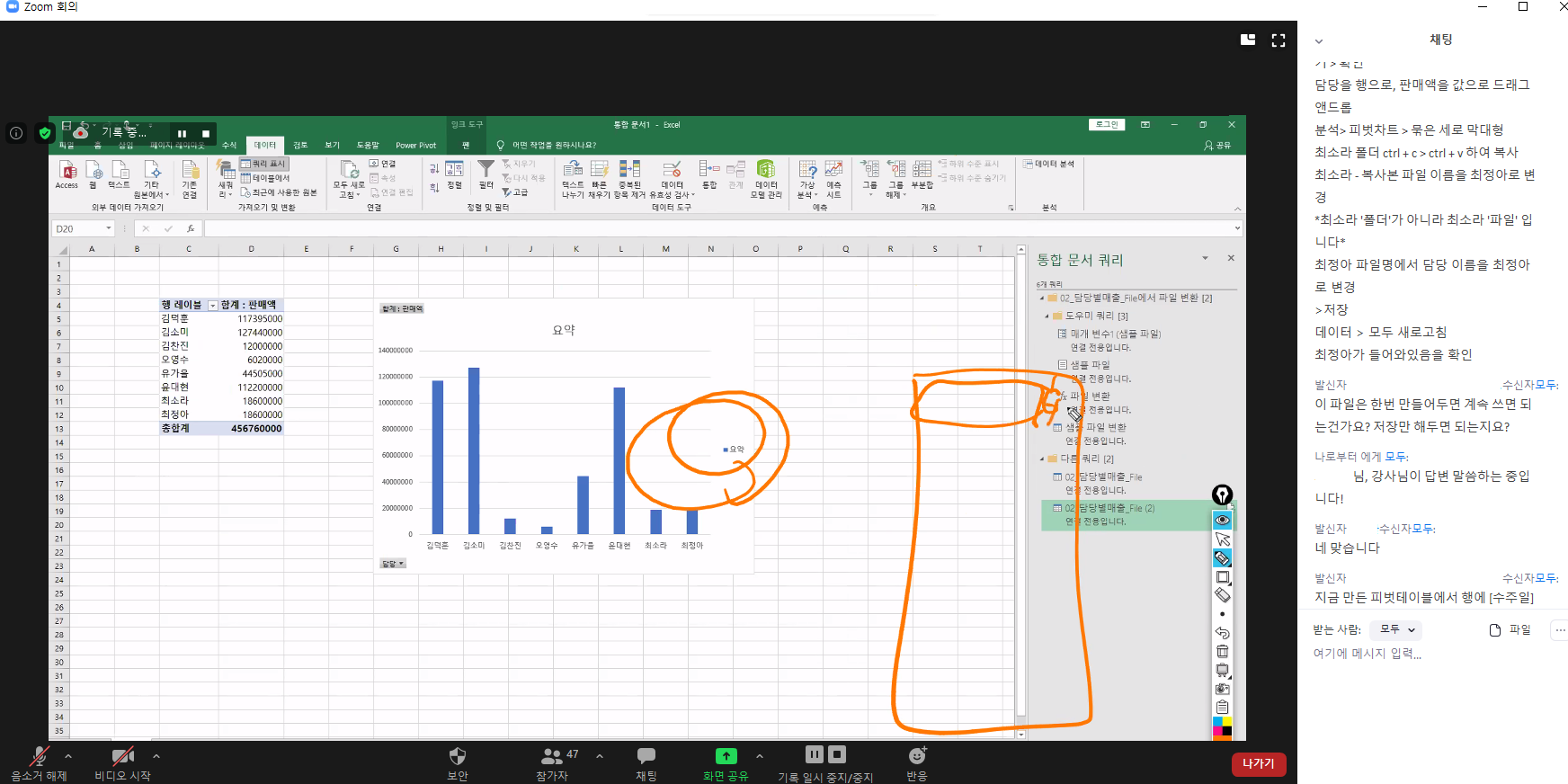
Task: Open the Security shield menu
Action: coord(457,757)
